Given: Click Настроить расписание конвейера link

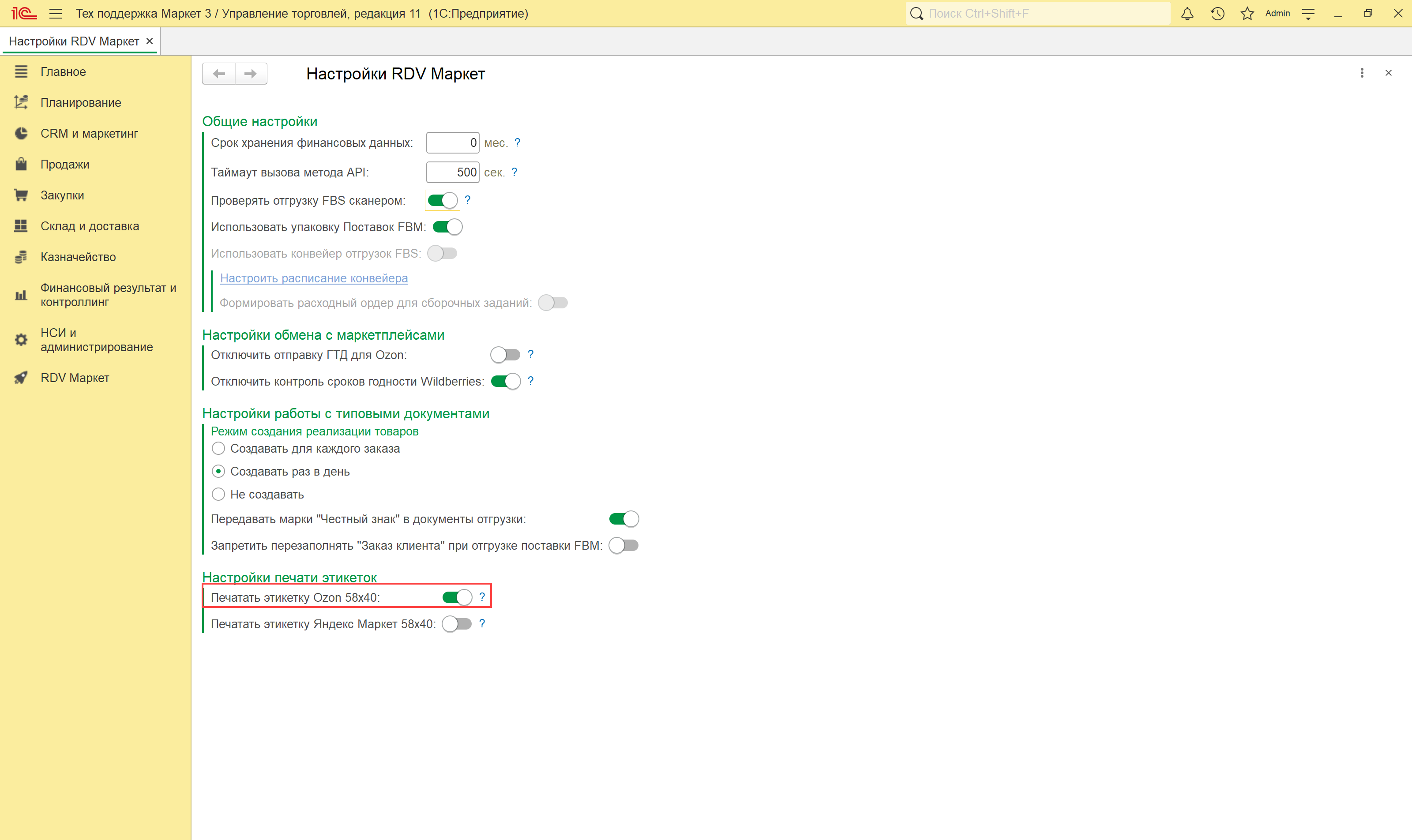Looking at the screenshot, I should click(314, 278).
